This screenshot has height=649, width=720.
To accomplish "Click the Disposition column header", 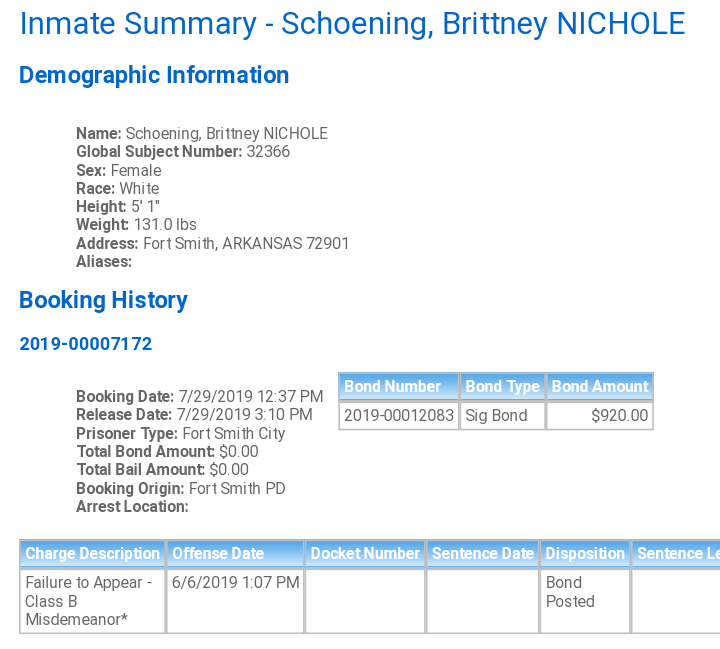I will coord(585,553).
